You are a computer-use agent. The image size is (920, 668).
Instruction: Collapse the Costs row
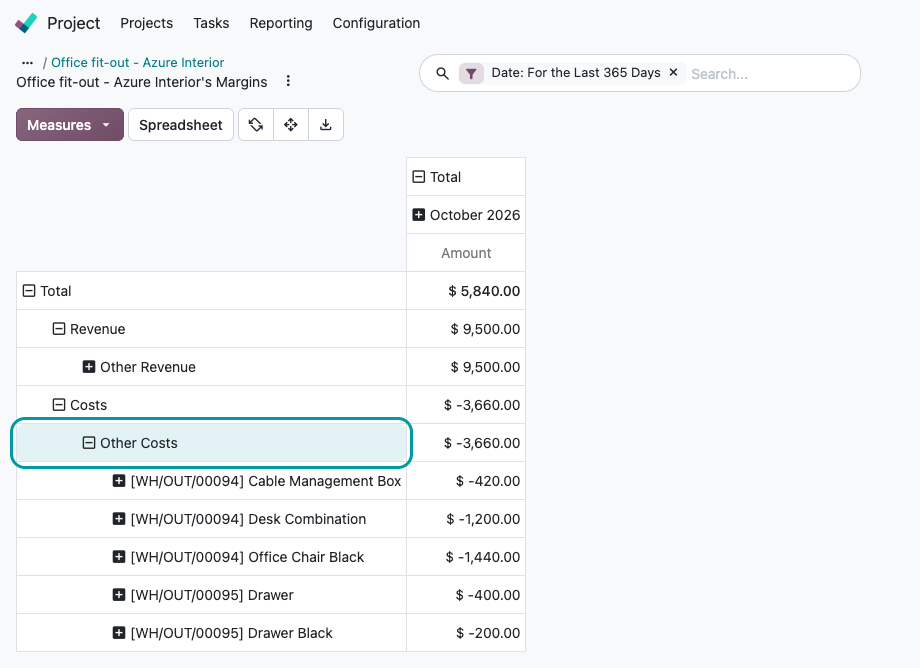pos(59,405)
